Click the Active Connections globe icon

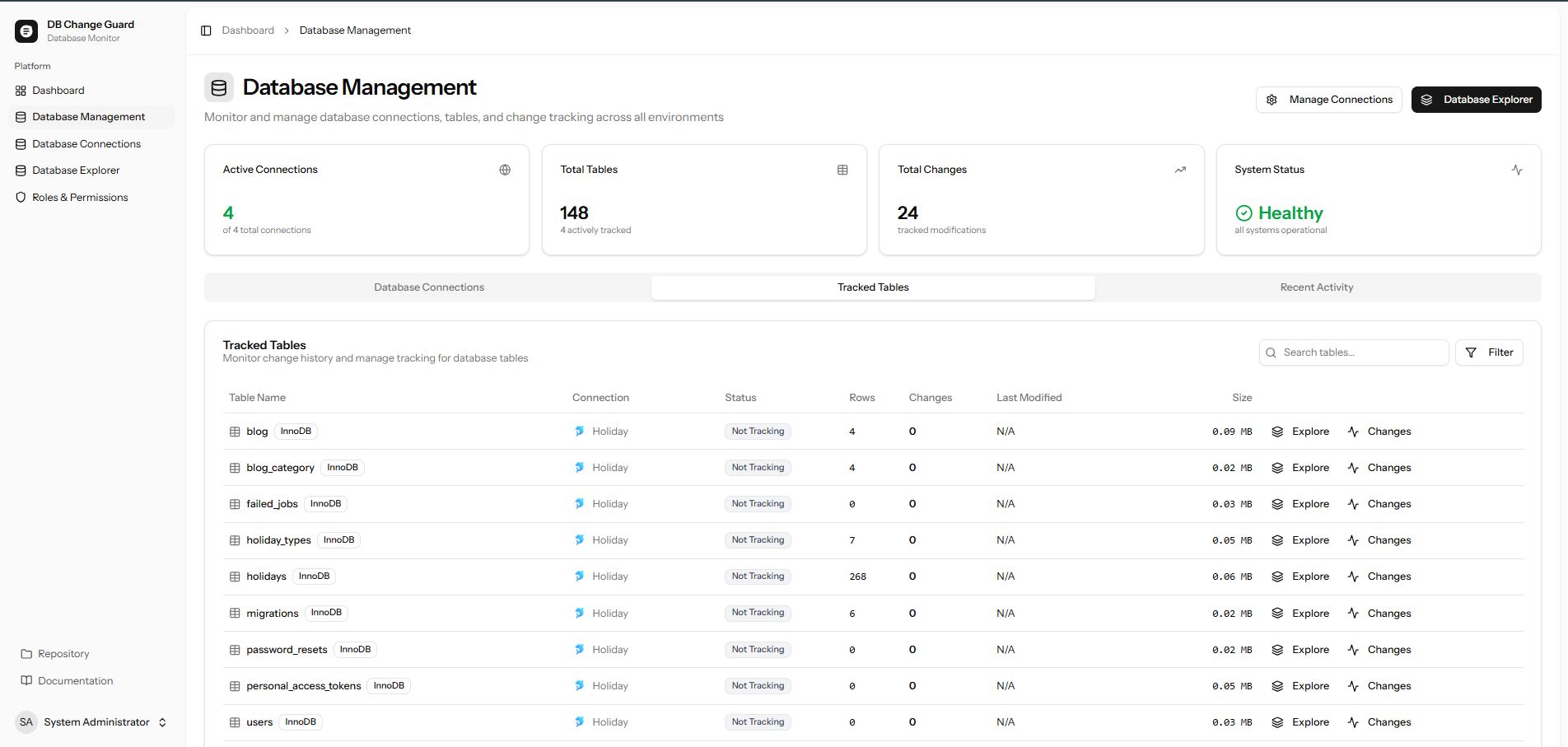pos(505,170)
